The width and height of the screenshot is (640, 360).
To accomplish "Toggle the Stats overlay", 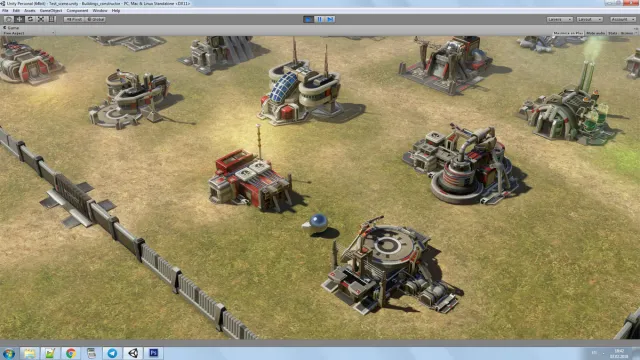I will [x=613, y=33].
